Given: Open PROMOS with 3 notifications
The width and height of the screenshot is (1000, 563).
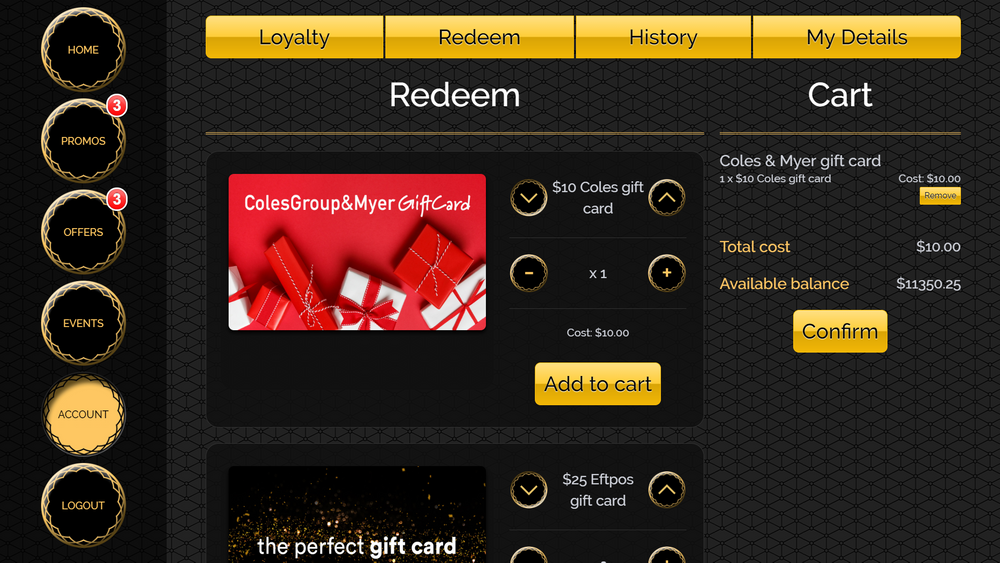Looking at the screenshot, I should [x=83, y=141].
